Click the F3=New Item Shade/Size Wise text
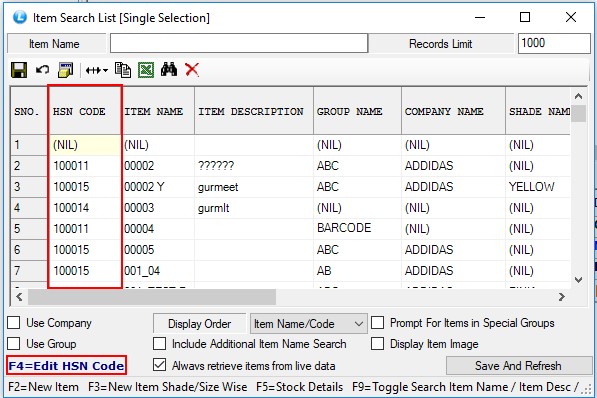The width and height of the screenshot is (597, 398). [168, 387]
